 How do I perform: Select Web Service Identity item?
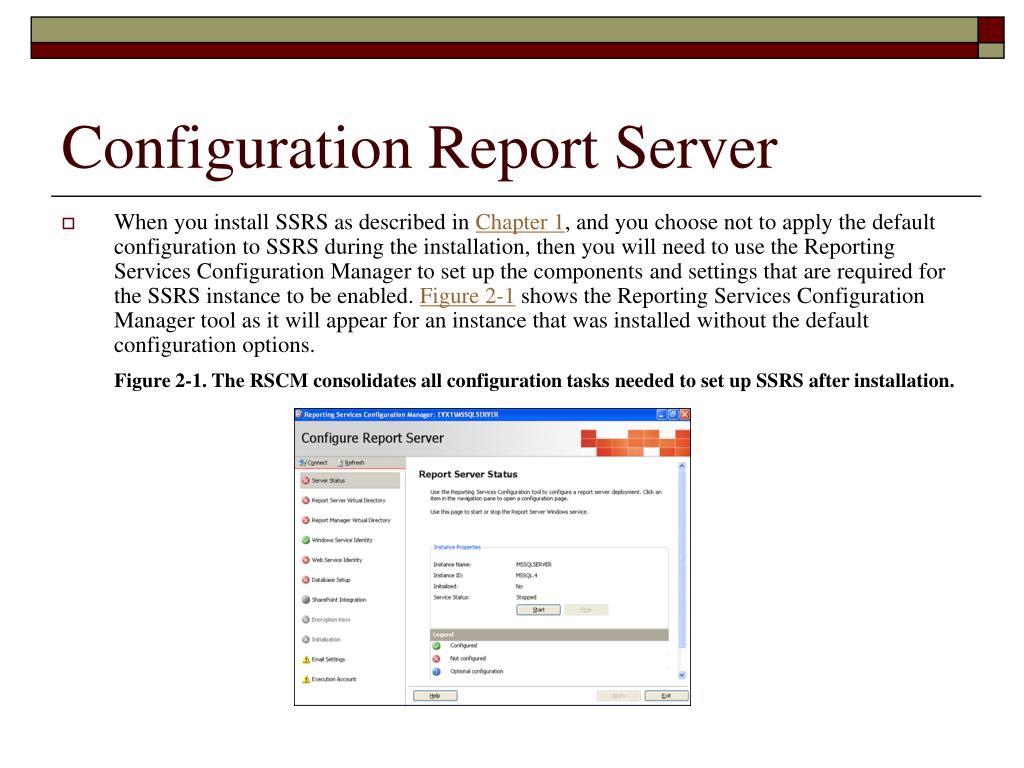click(332, 560)
